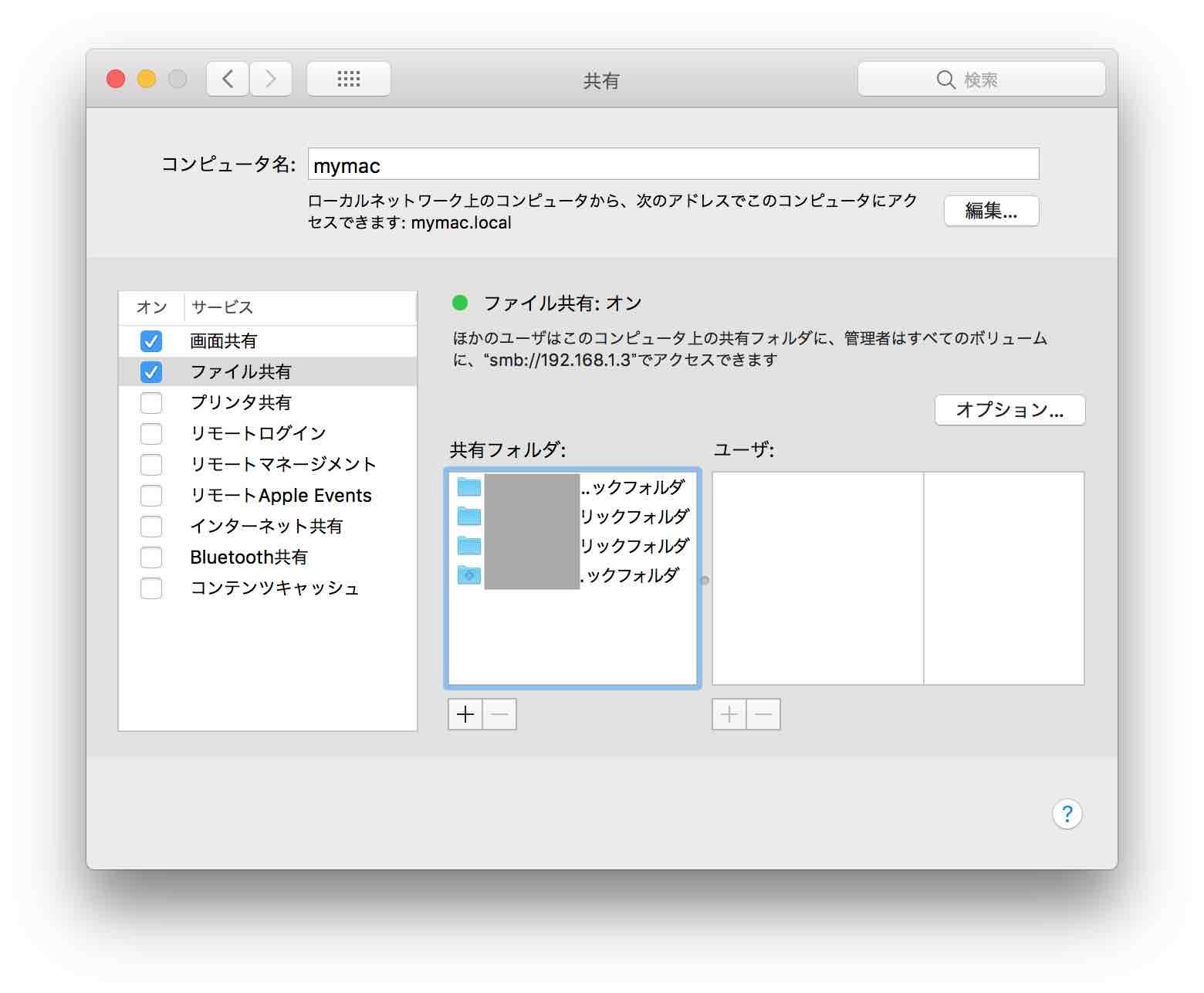Click the コンピュータ名 text field
Image resolution: width=1204 pixels, height=993 pixels.
pos(673,164)
